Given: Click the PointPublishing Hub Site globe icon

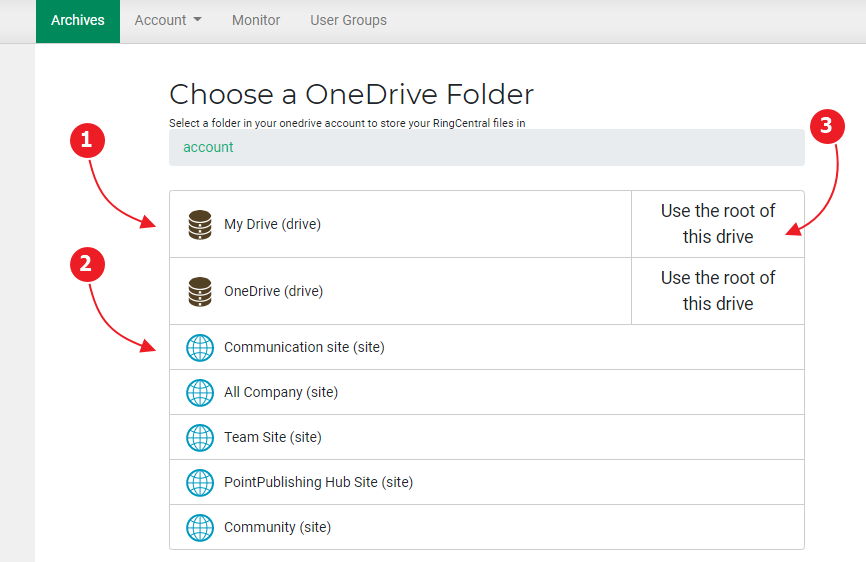Looking at the screenshot, I should point(199,483).
